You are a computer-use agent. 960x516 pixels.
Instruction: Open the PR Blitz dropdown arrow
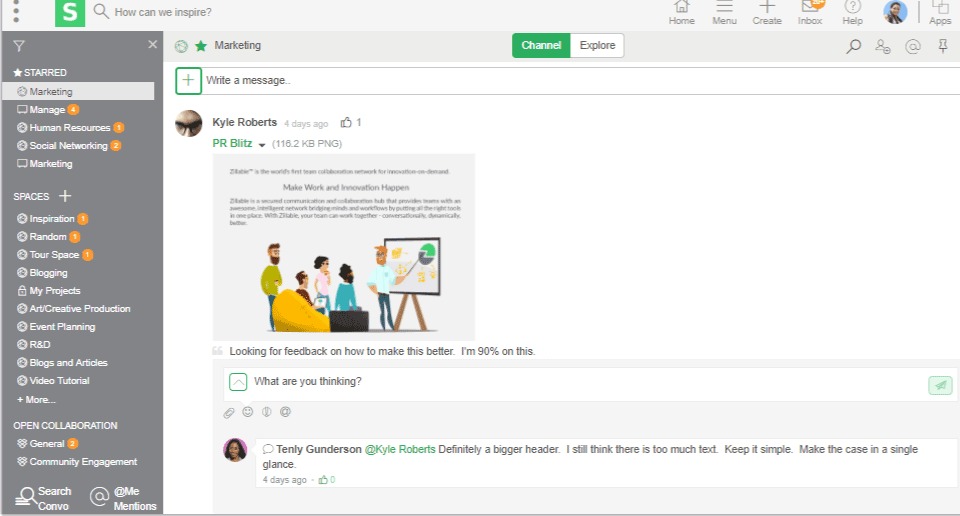[x=261, y=145]
